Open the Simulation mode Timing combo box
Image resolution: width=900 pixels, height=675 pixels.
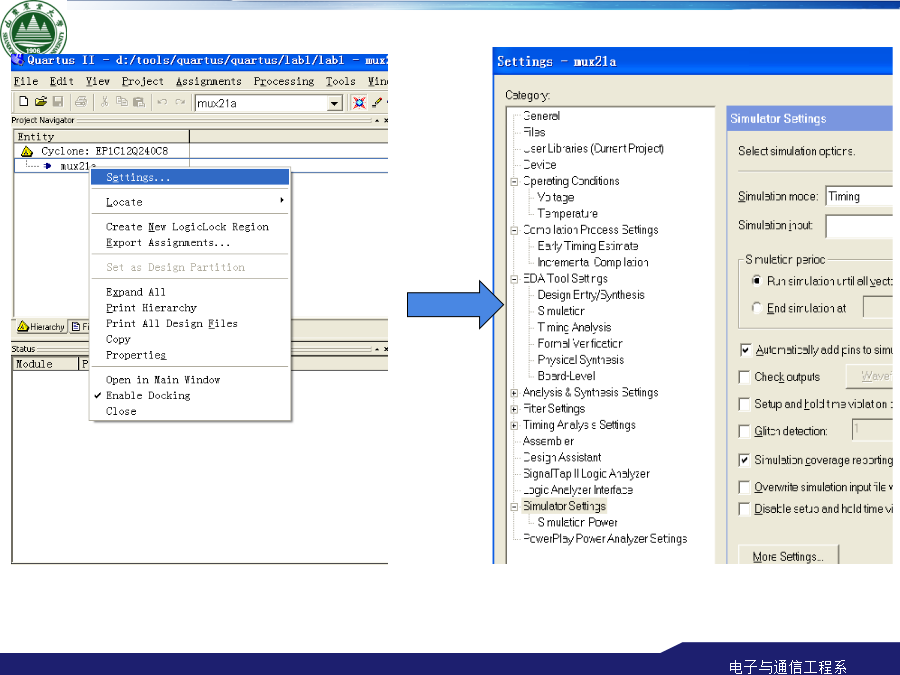859,196
